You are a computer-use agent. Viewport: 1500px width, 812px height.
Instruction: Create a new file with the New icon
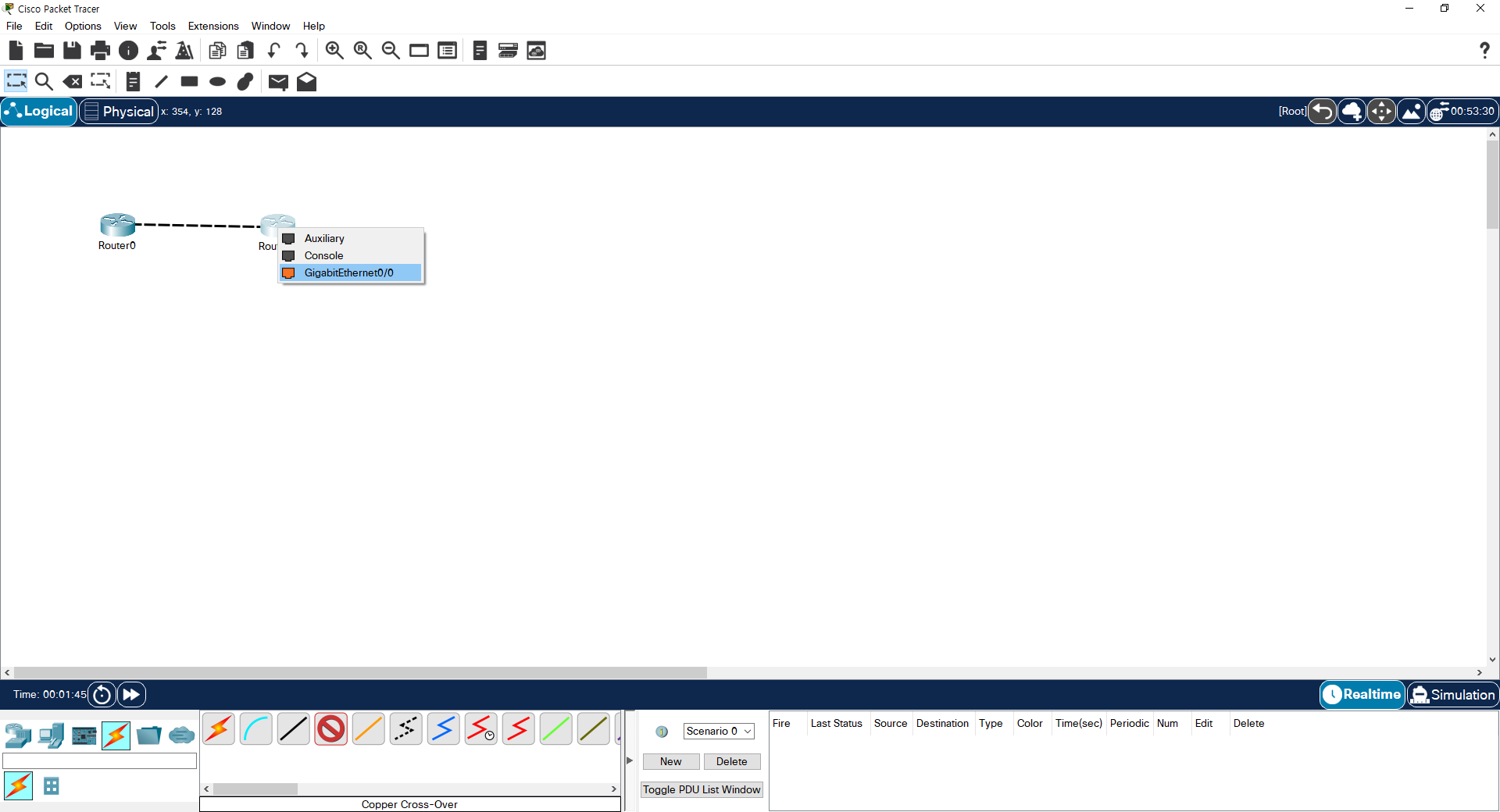[x=16, y=51]
